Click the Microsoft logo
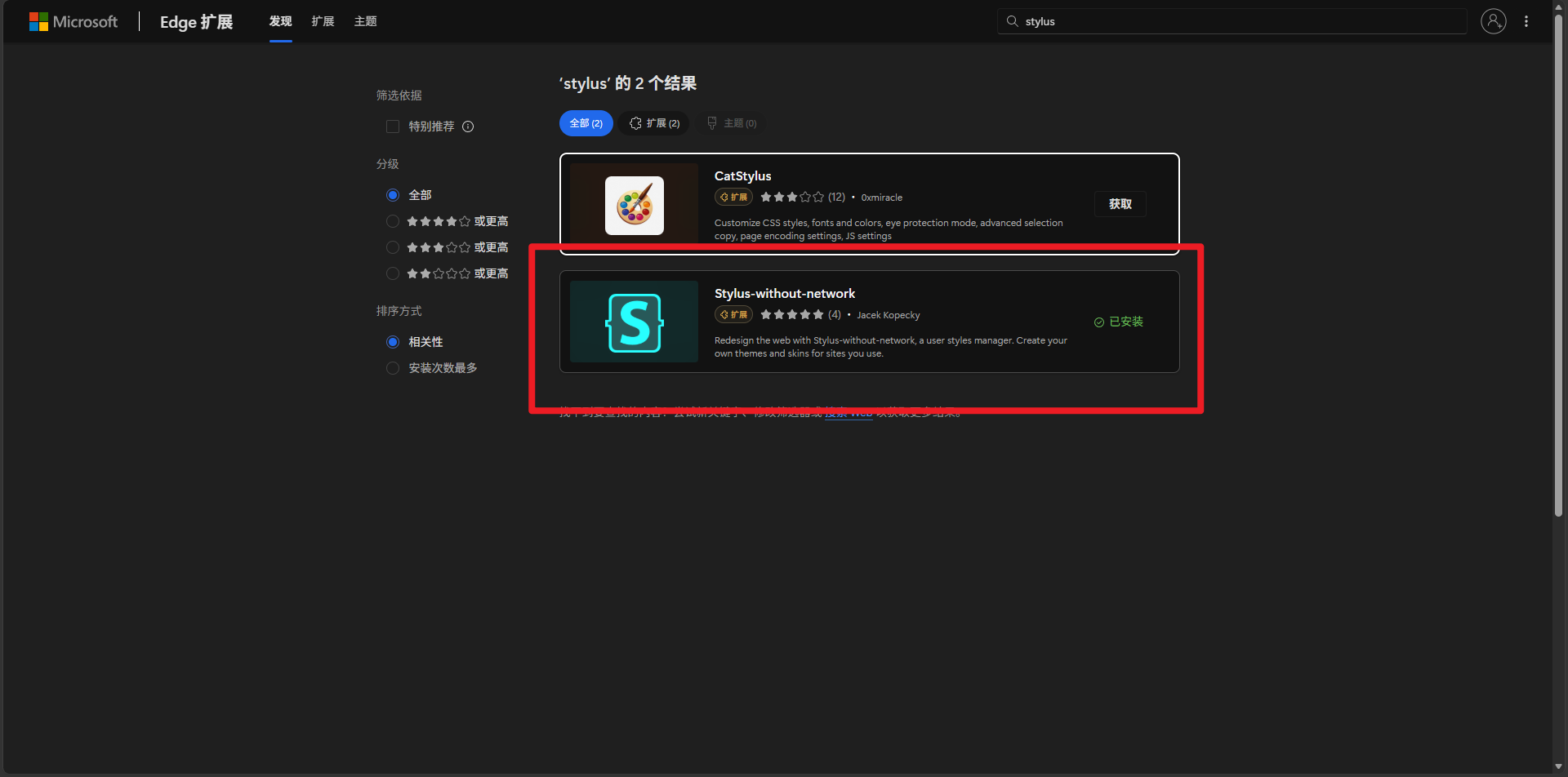Screen dimensions: 1568x777 click(x=73, y=21)
